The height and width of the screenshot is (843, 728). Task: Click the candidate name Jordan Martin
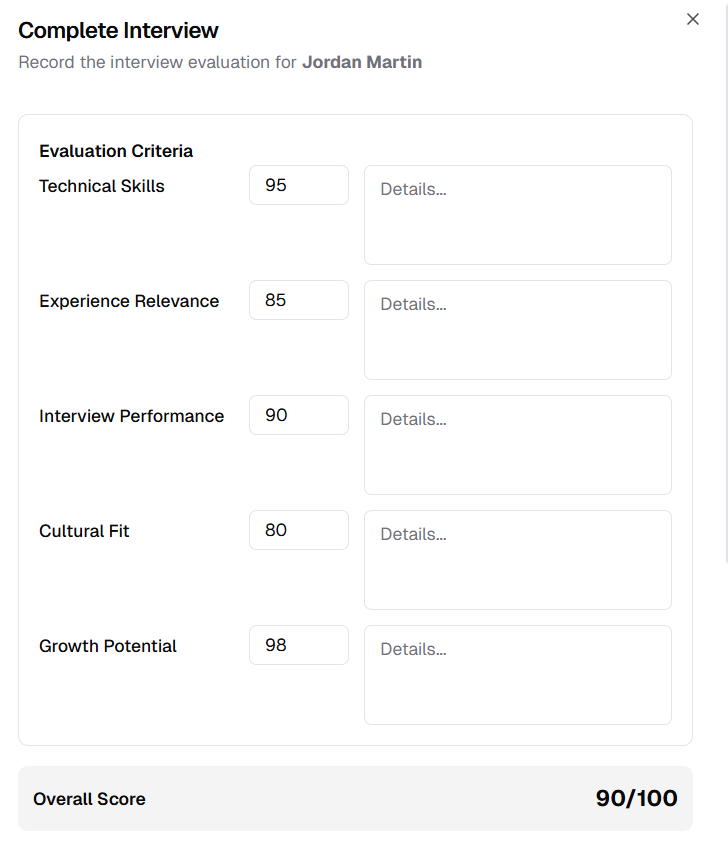coord(362,62)
